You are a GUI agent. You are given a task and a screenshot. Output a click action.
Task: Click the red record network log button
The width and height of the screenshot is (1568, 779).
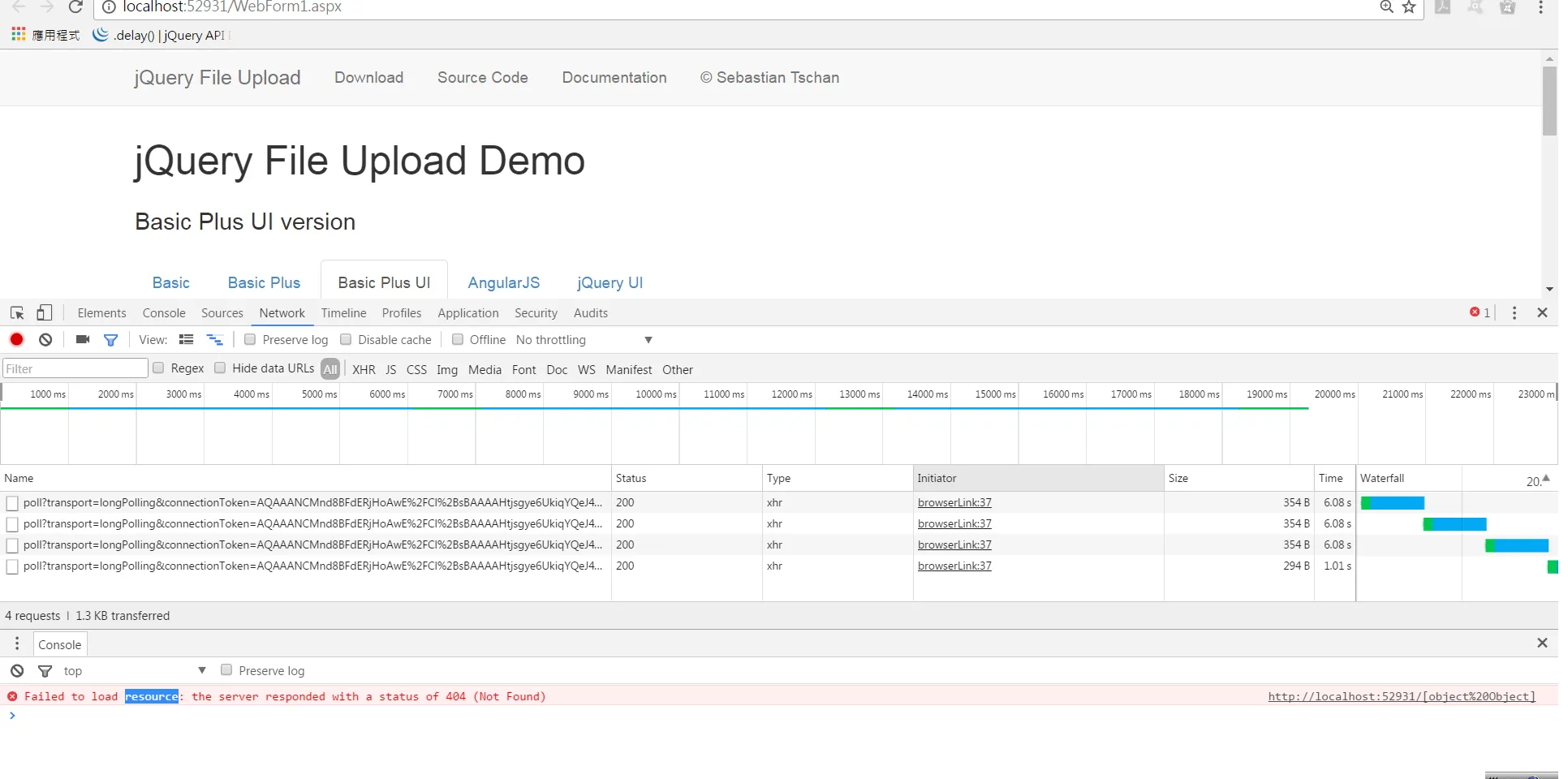16,340
